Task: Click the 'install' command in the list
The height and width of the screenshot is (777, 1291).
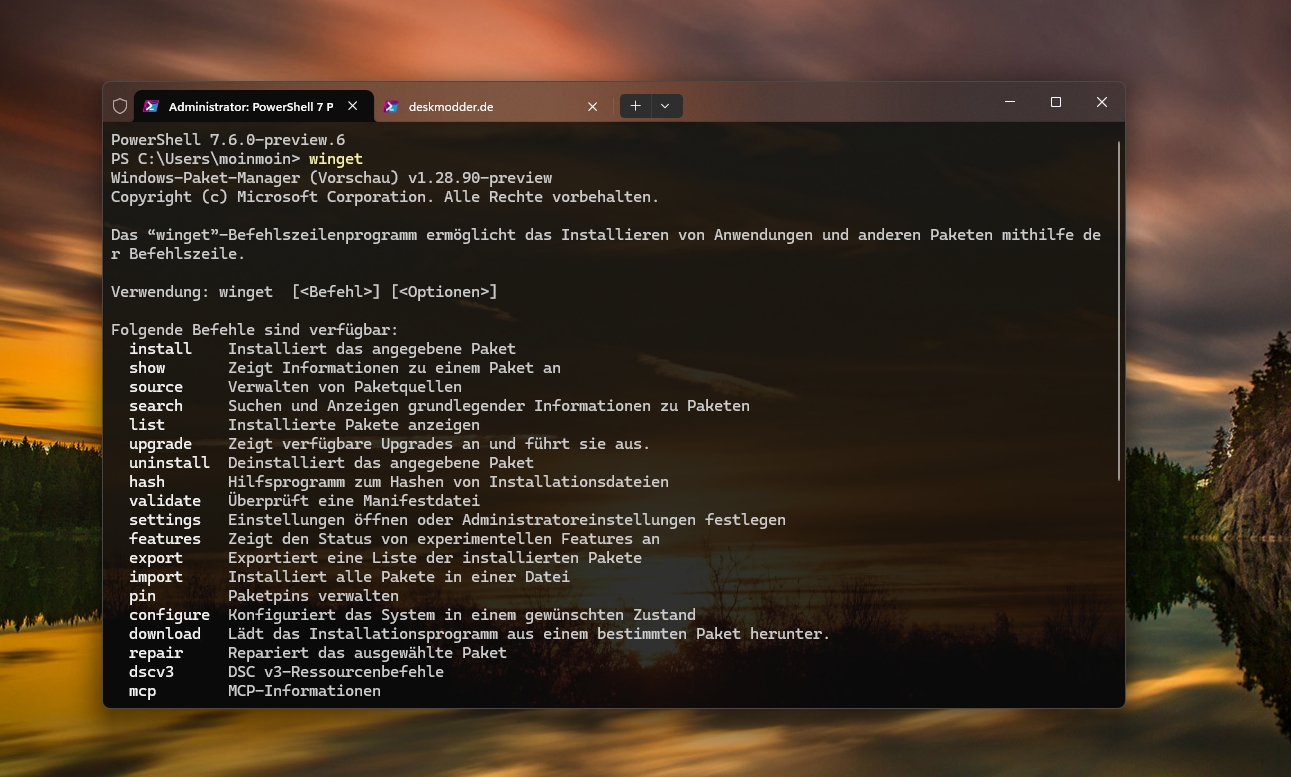Action: click(160, 349)
